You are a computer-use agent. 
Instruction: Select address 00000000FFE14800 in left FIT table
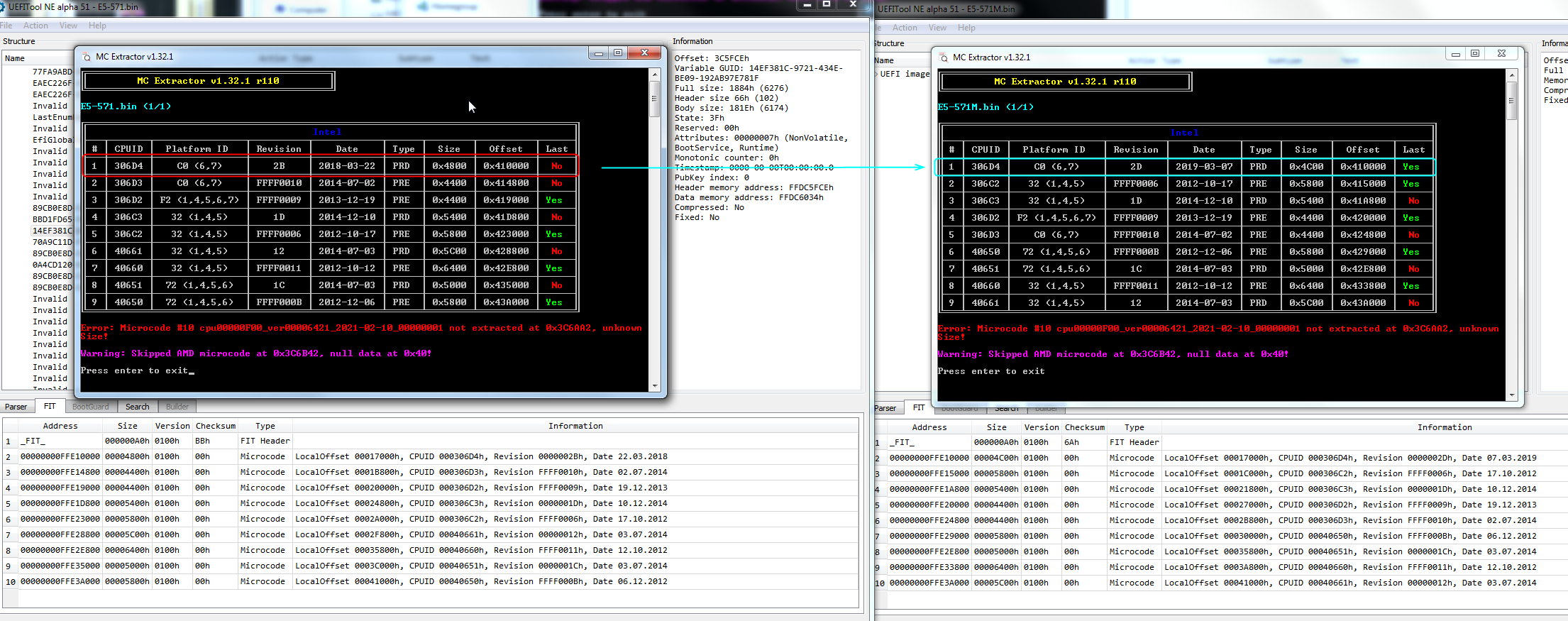coord(60,472)
